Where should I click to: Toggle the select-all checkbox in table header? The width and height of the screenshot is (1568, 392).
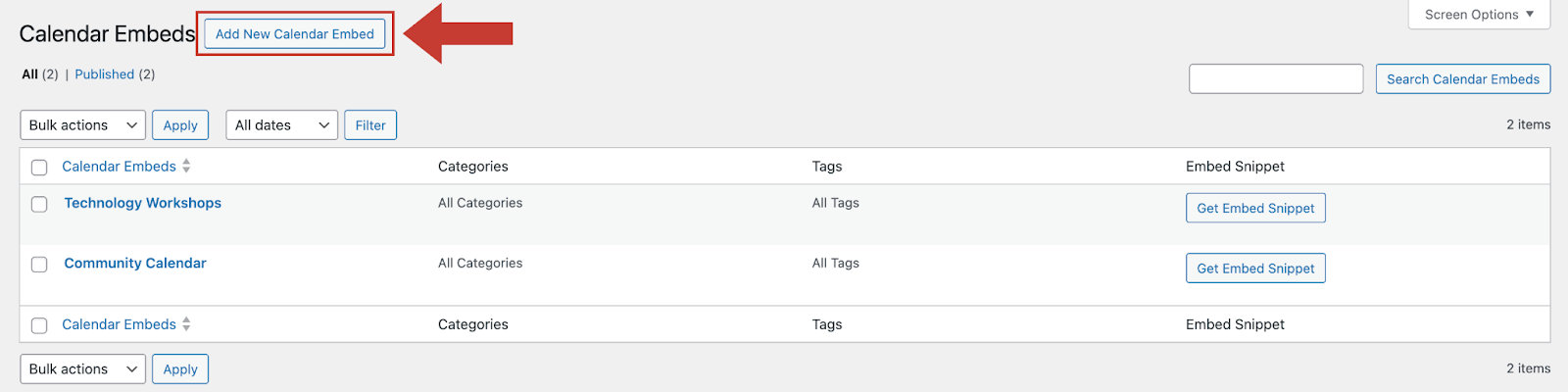39,168
